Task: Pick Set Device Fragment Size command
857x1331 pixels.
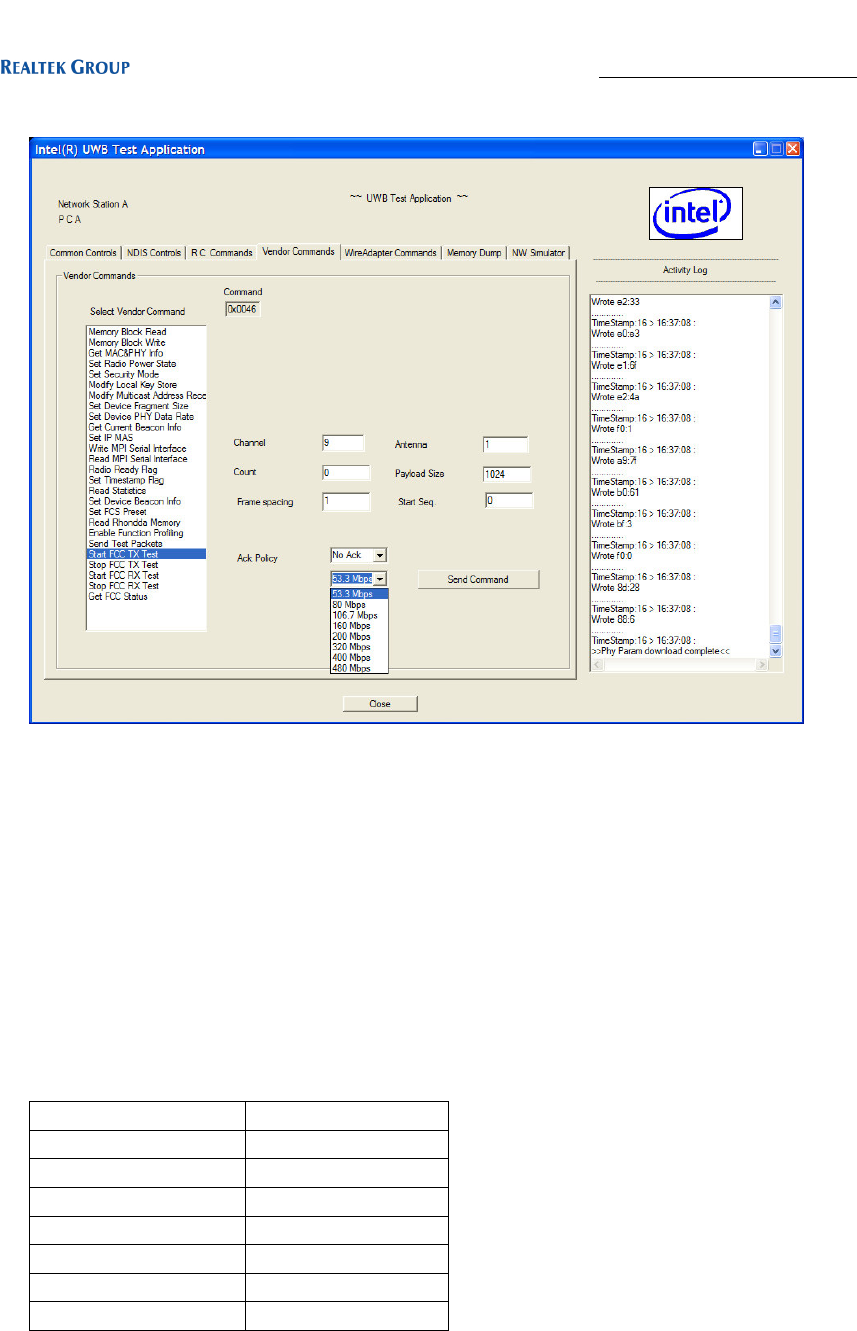Action: click(x=146, y=406)
